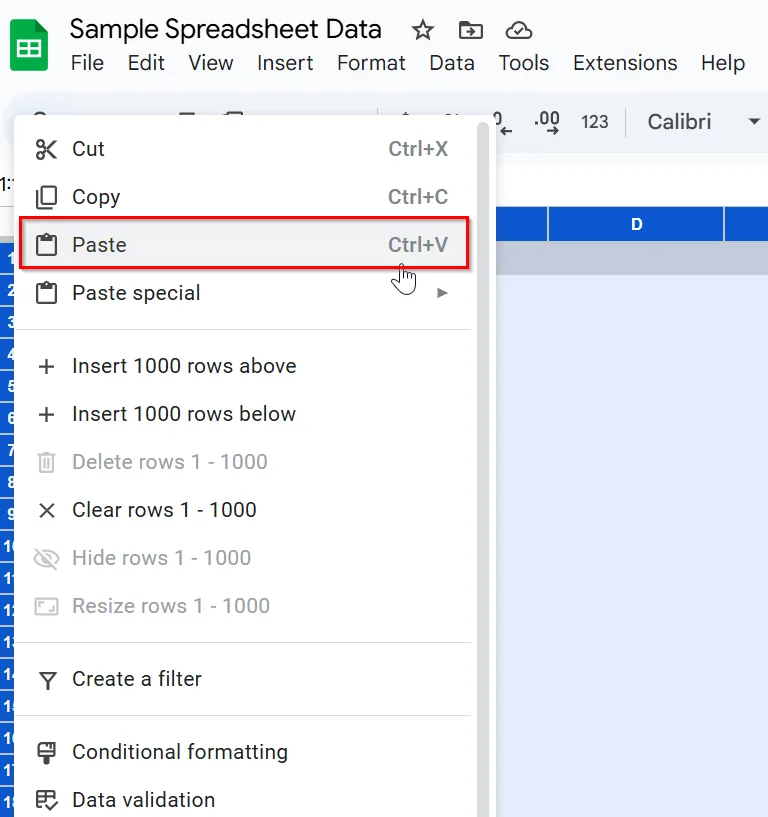Screen dimensions: 768x817
Task: Open the File menu
Action: pyautogui.click(x=87, y=63)
